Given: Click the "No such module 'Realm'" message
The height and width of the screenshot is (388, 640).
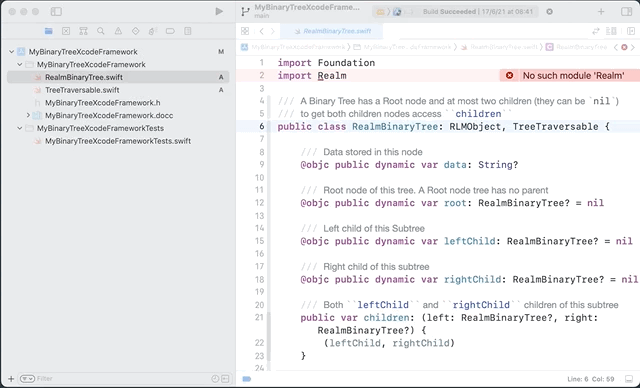Looking at the screenshot, I should click(573, 75).
